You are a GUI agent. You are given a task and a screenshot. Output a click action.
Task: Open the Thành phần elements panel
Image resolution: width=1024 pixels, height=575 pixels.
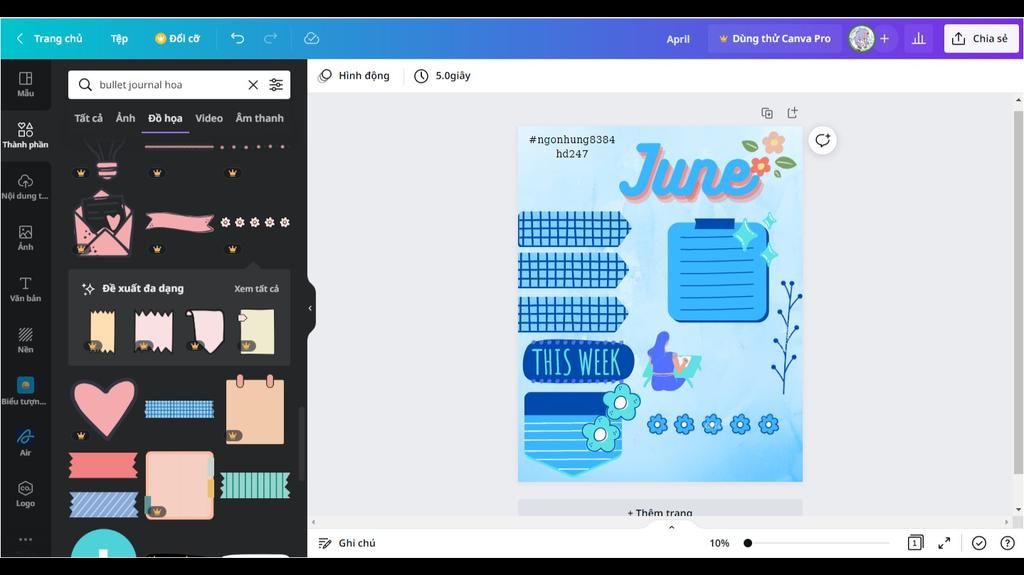(x=25, y=135)
